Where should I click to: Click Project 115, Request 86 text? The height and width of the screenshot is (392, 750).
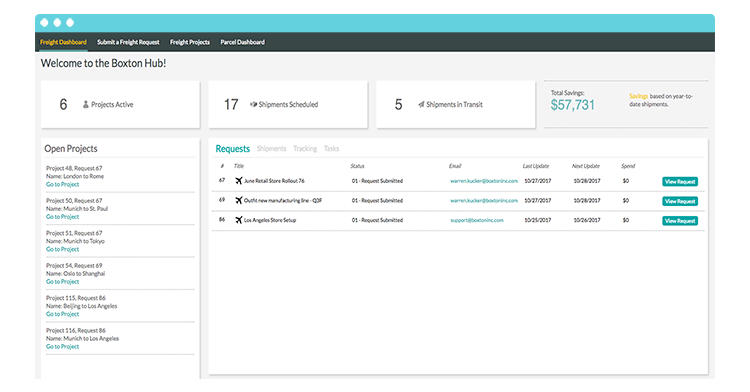coord(76,298)
